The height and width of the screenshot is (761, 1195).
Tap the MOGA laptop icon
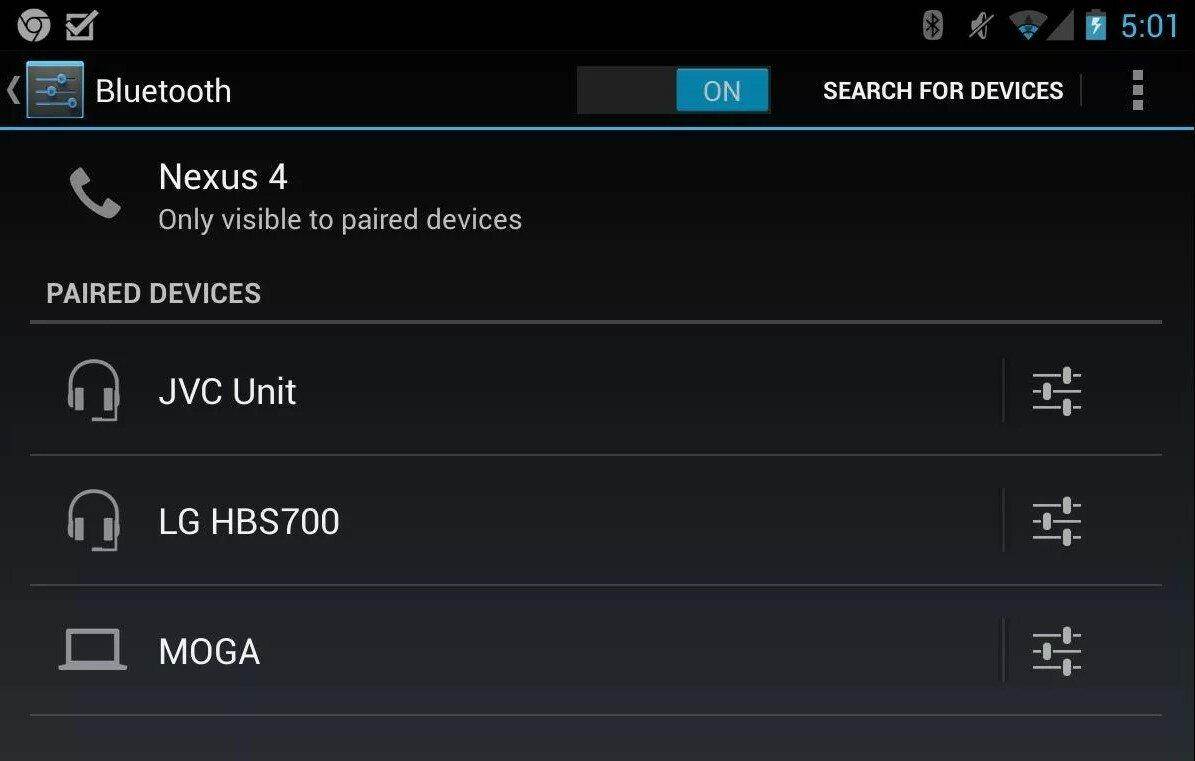pyautogui.click(x=93, y=650)
